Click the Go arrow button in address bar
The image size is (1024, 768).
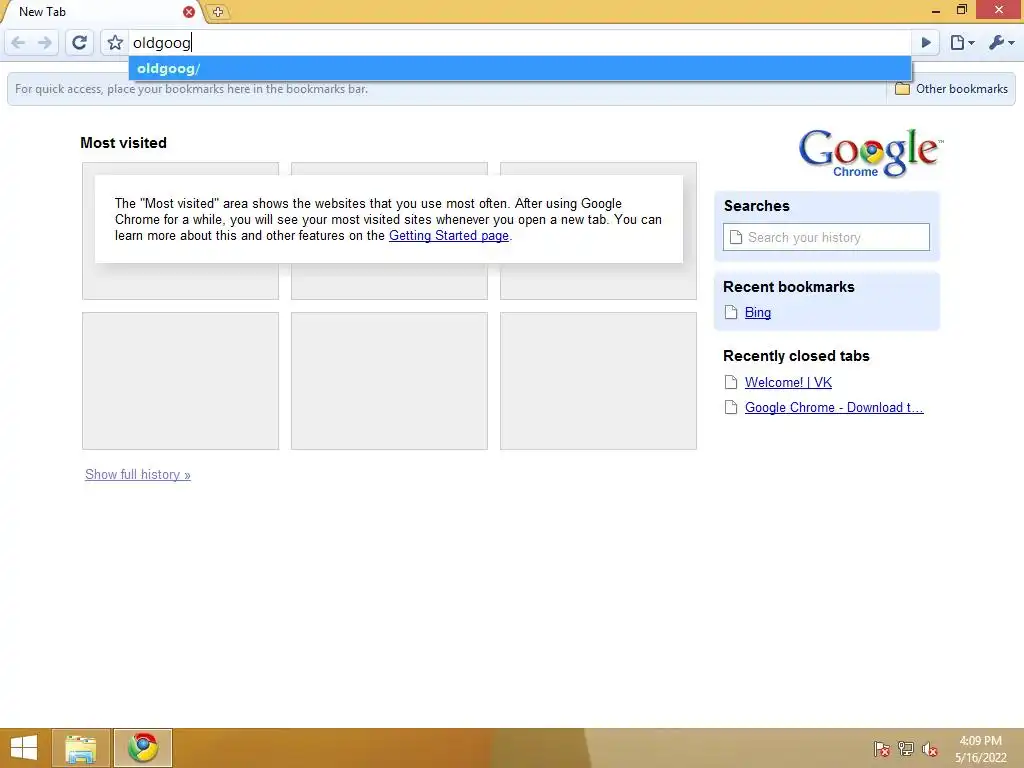[925, 43]
